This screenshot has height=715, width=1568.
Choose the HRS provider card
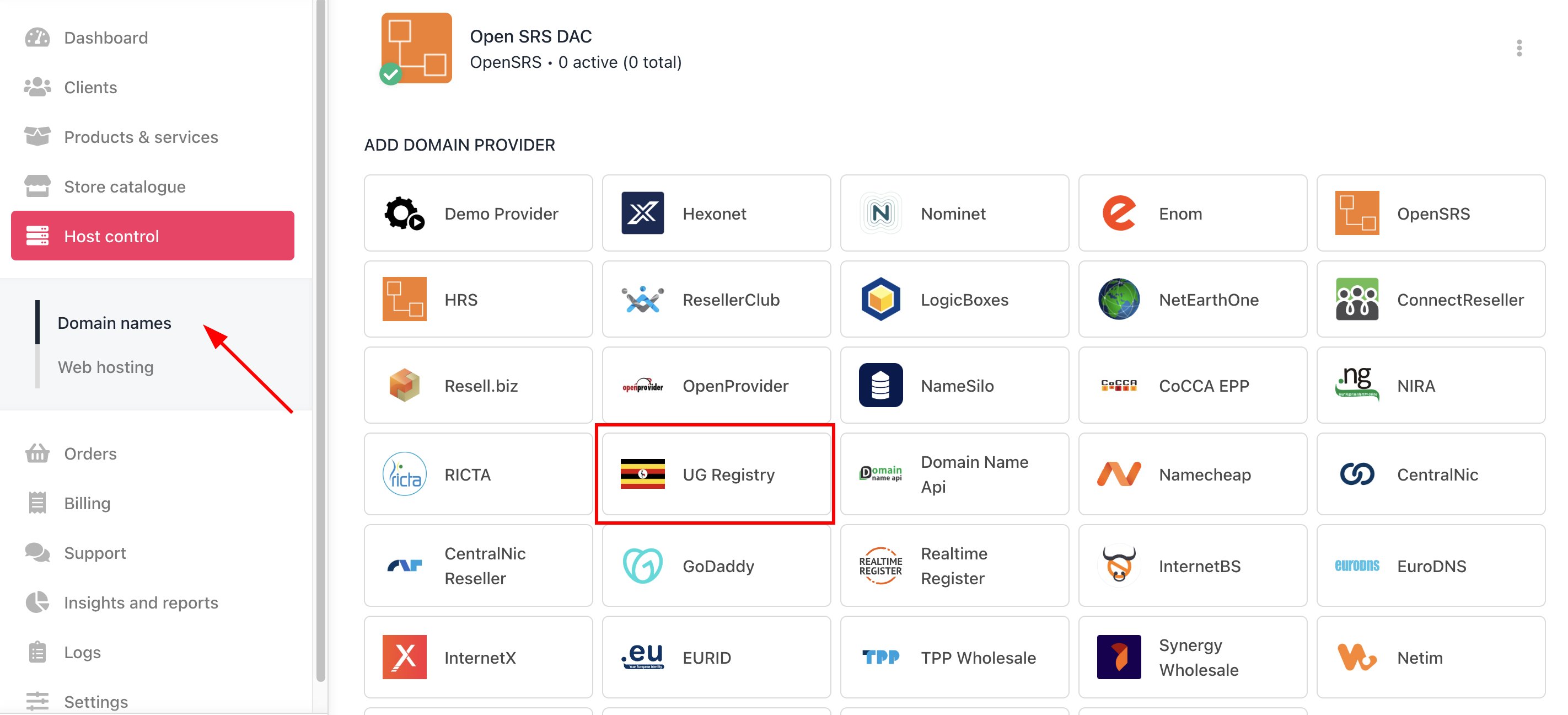pos(479,299)
